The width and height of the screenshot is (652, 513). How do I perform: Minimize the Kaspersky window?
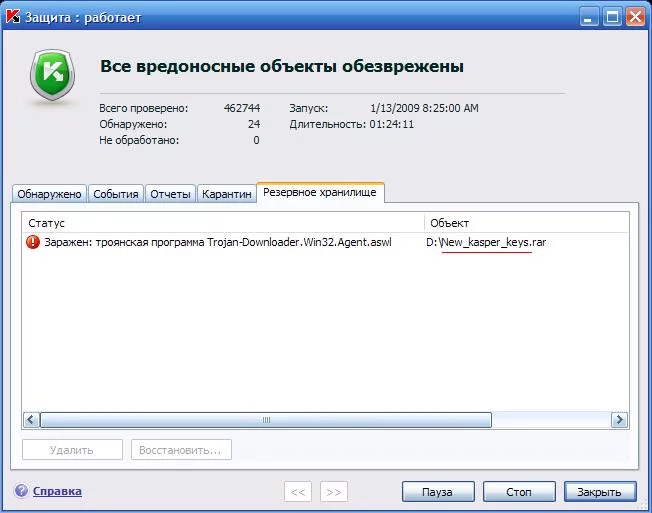(588, 17)
